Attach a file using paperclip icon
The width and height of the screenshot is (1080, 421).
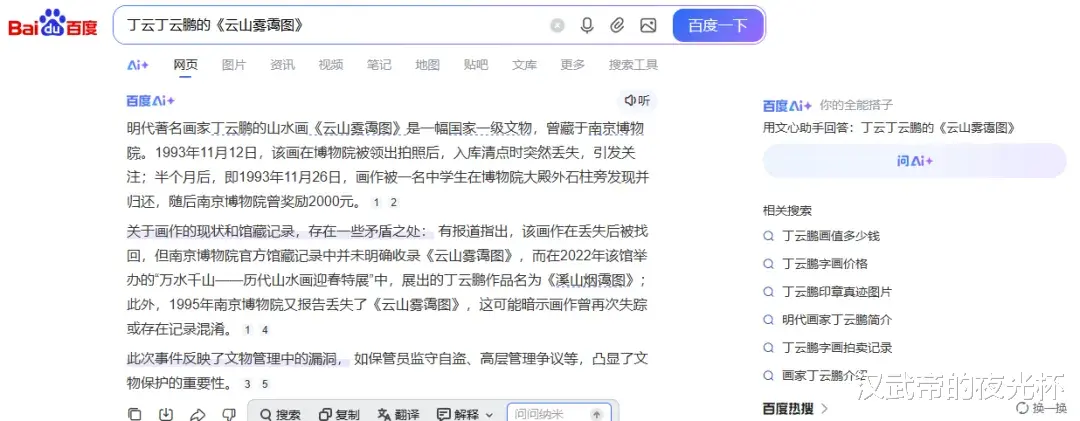[617, 25]
